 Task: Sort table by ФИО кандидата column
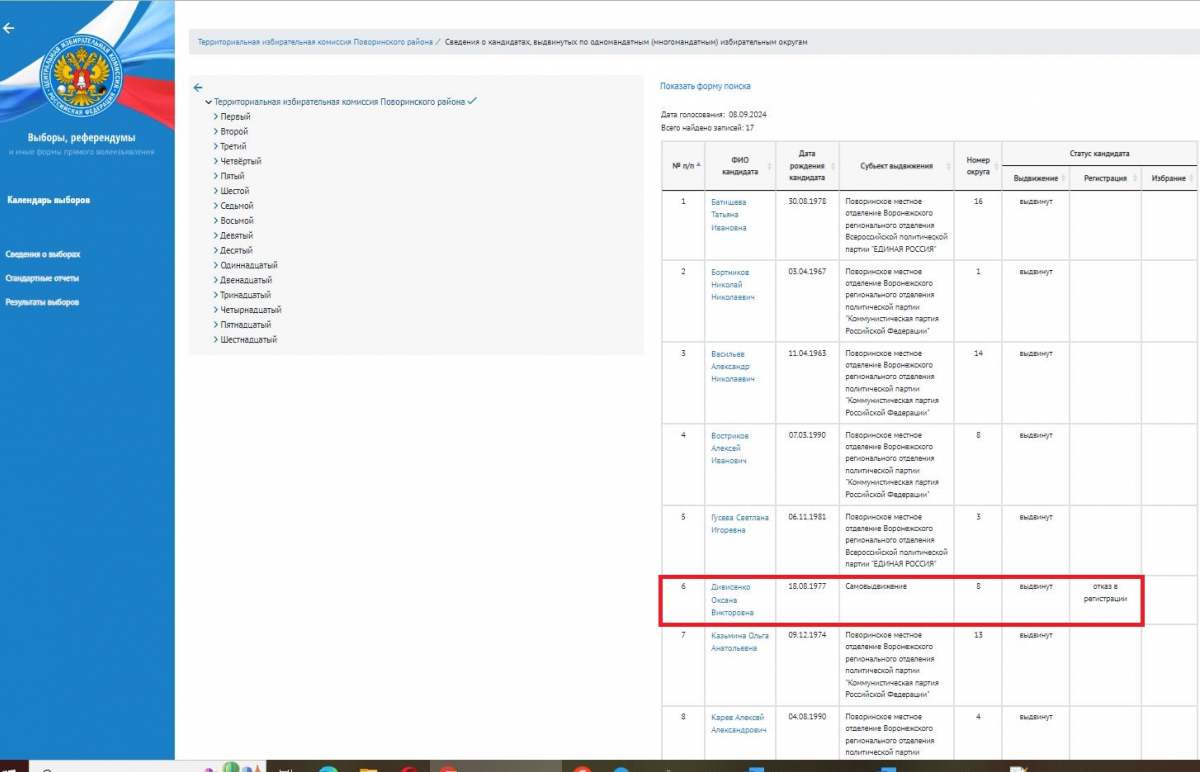(x=740, y=166)
